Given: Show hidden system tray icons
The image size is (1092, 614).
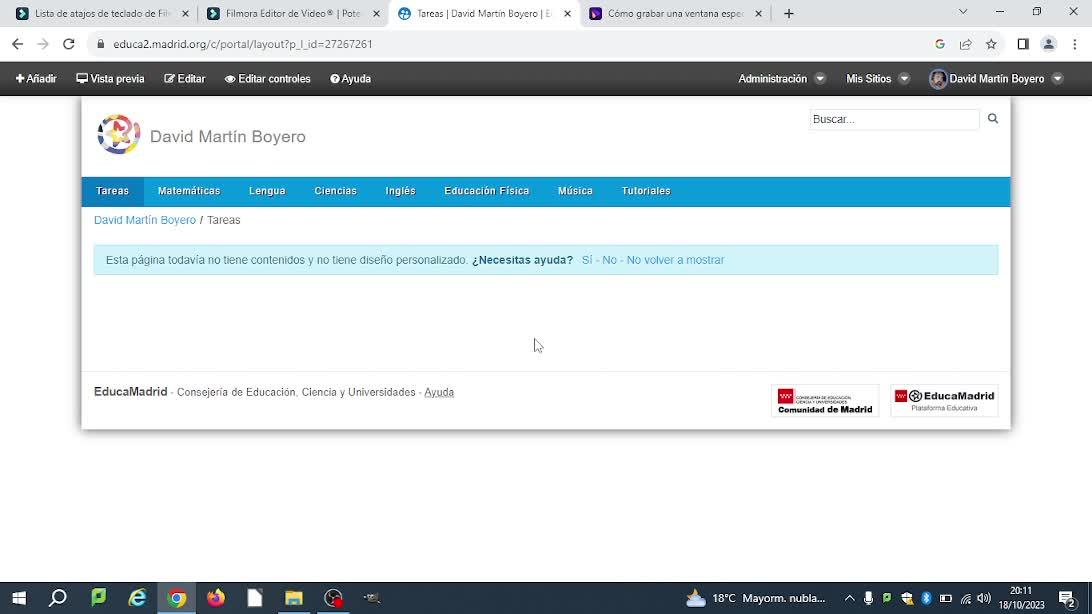Looking at the screenshot, I should [849, 598].
